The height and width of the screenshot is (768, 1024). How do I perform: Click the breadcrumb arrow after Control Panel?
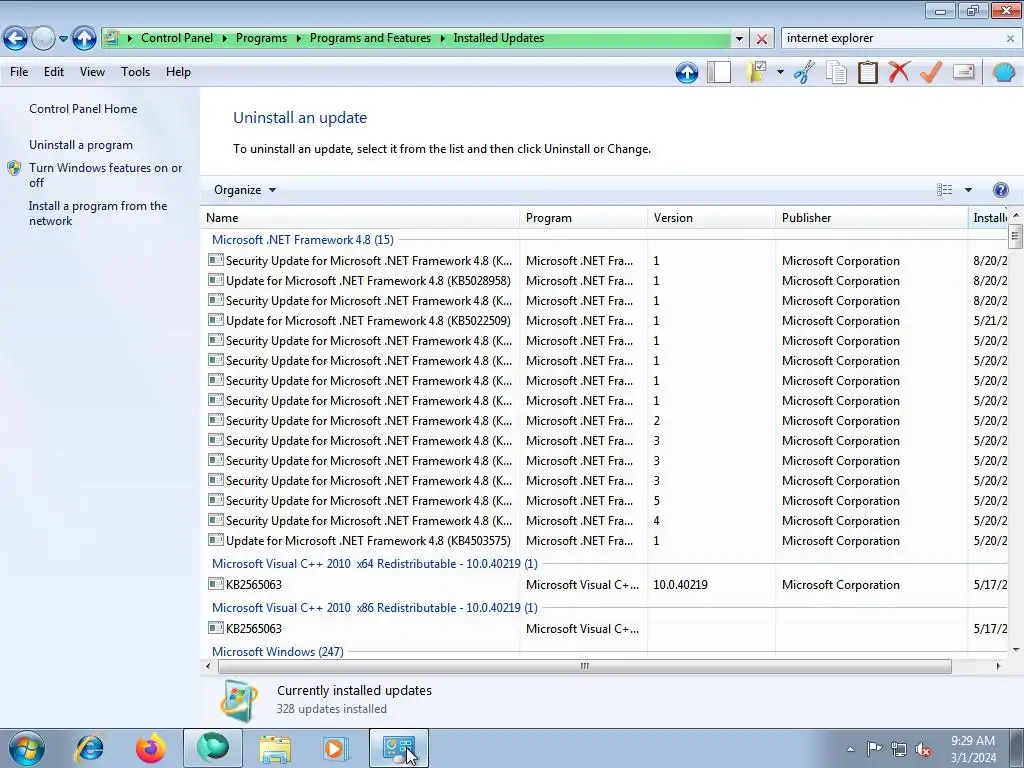pos(225,39)
